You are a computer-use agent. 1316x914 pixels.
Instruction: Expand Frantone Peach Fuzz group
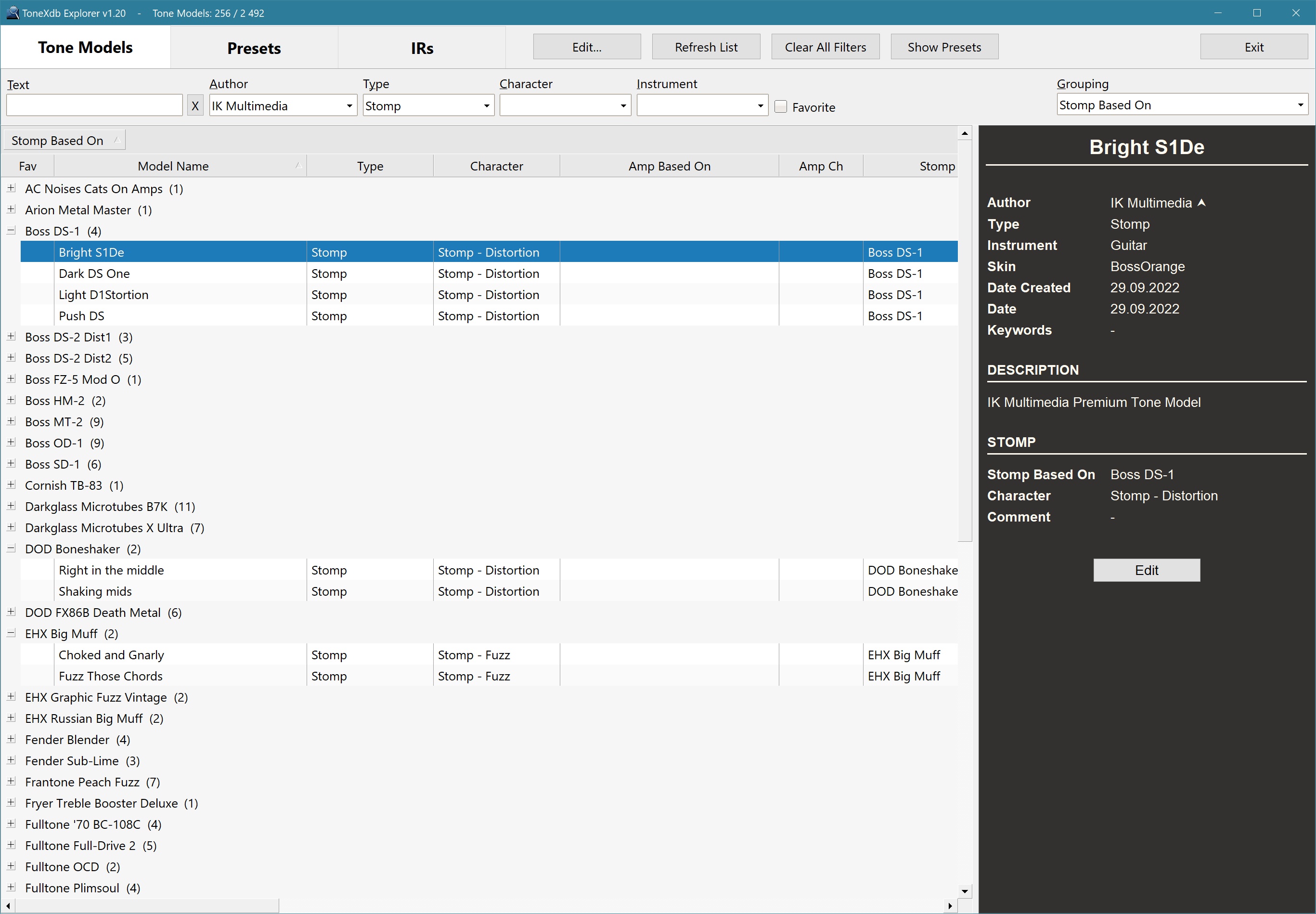(x=11, y=781)
